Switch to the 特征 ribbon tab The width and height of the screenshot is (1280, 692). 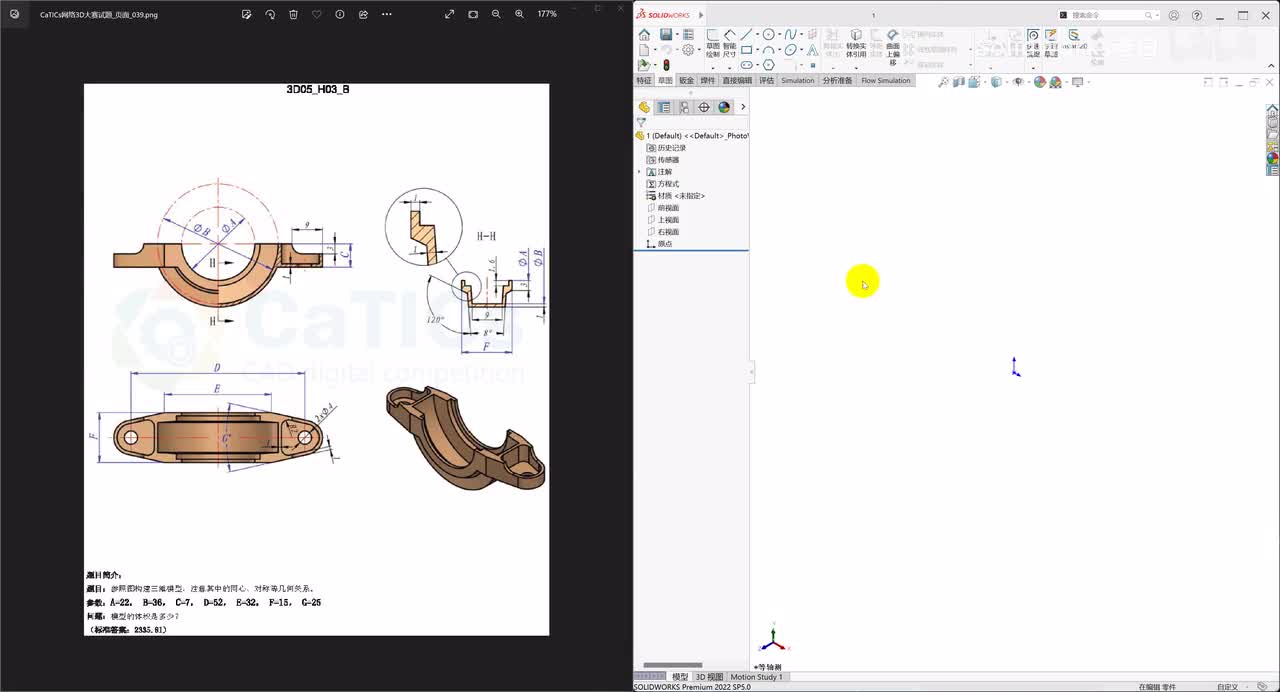(643, 80)
